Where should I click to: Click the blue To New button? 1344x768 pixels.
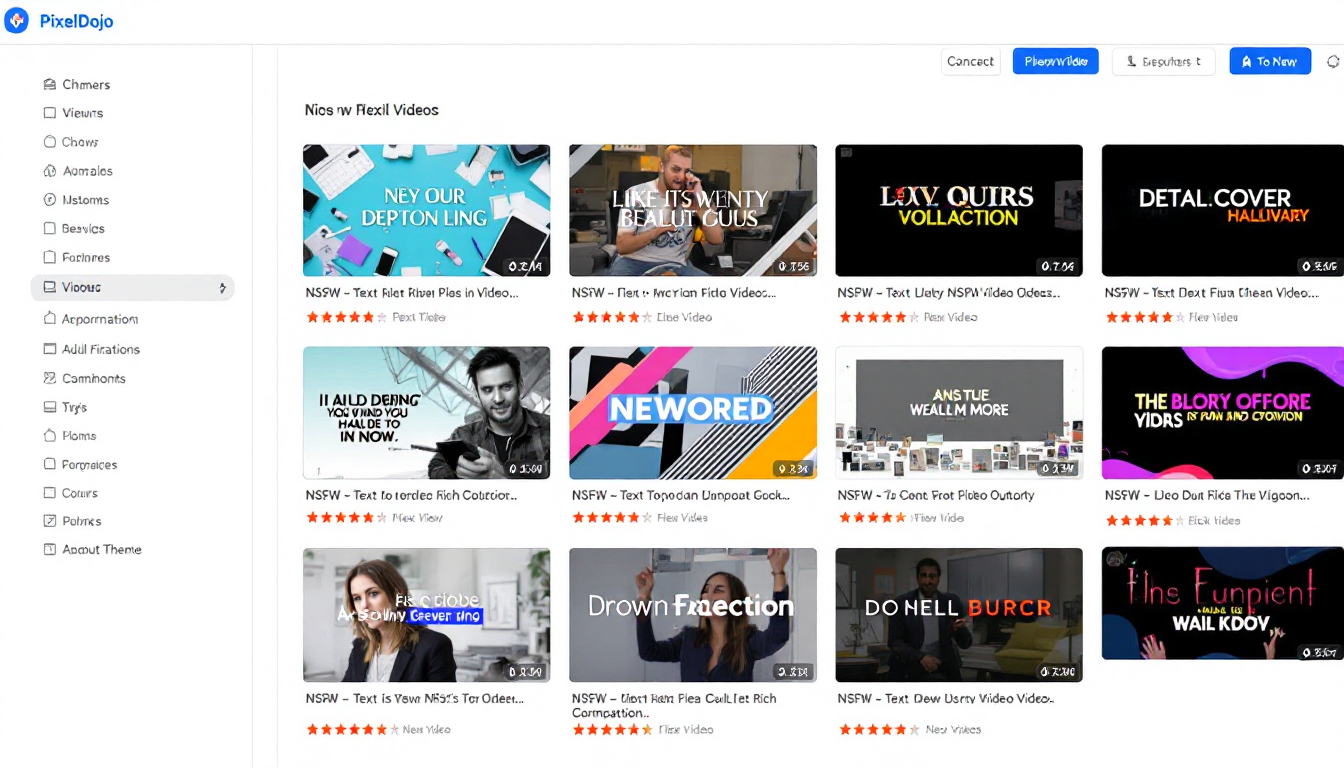[x=1269, y=61]
